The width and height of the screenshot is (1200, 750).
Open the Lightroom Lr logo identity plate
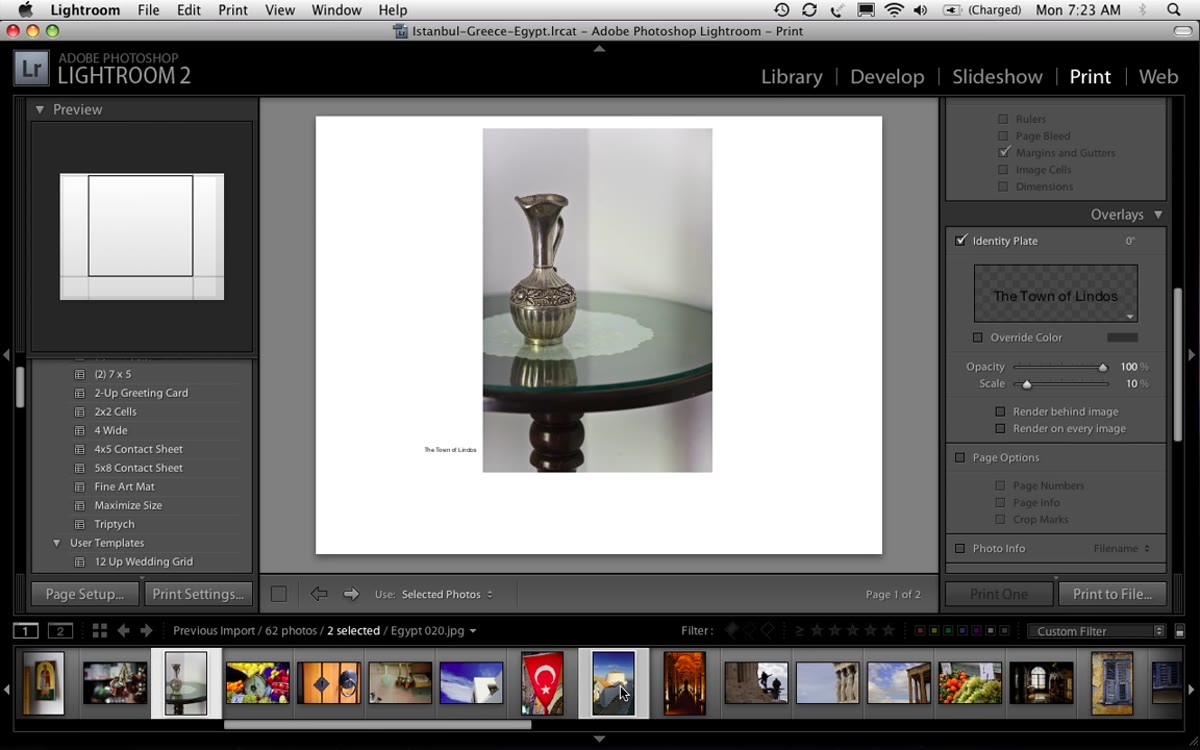[x=32, y=67]
